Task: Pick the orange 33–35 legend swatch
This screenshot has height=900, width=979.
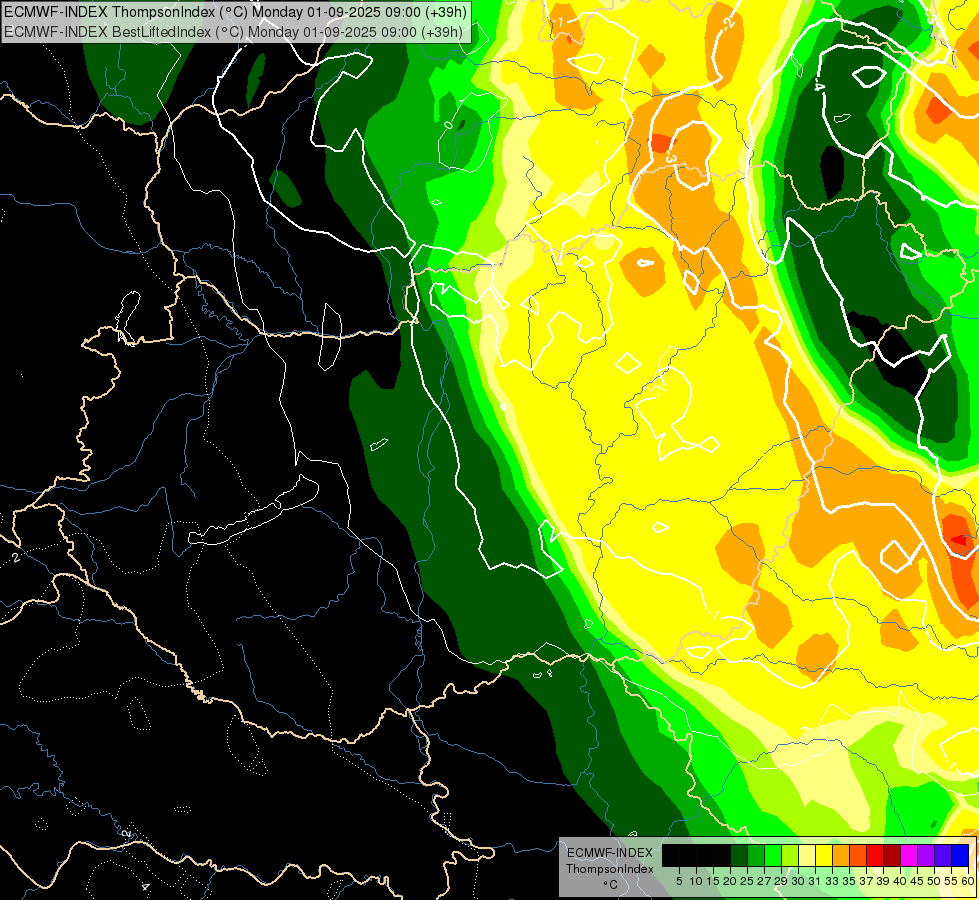Action: click(x=841, y=855)
